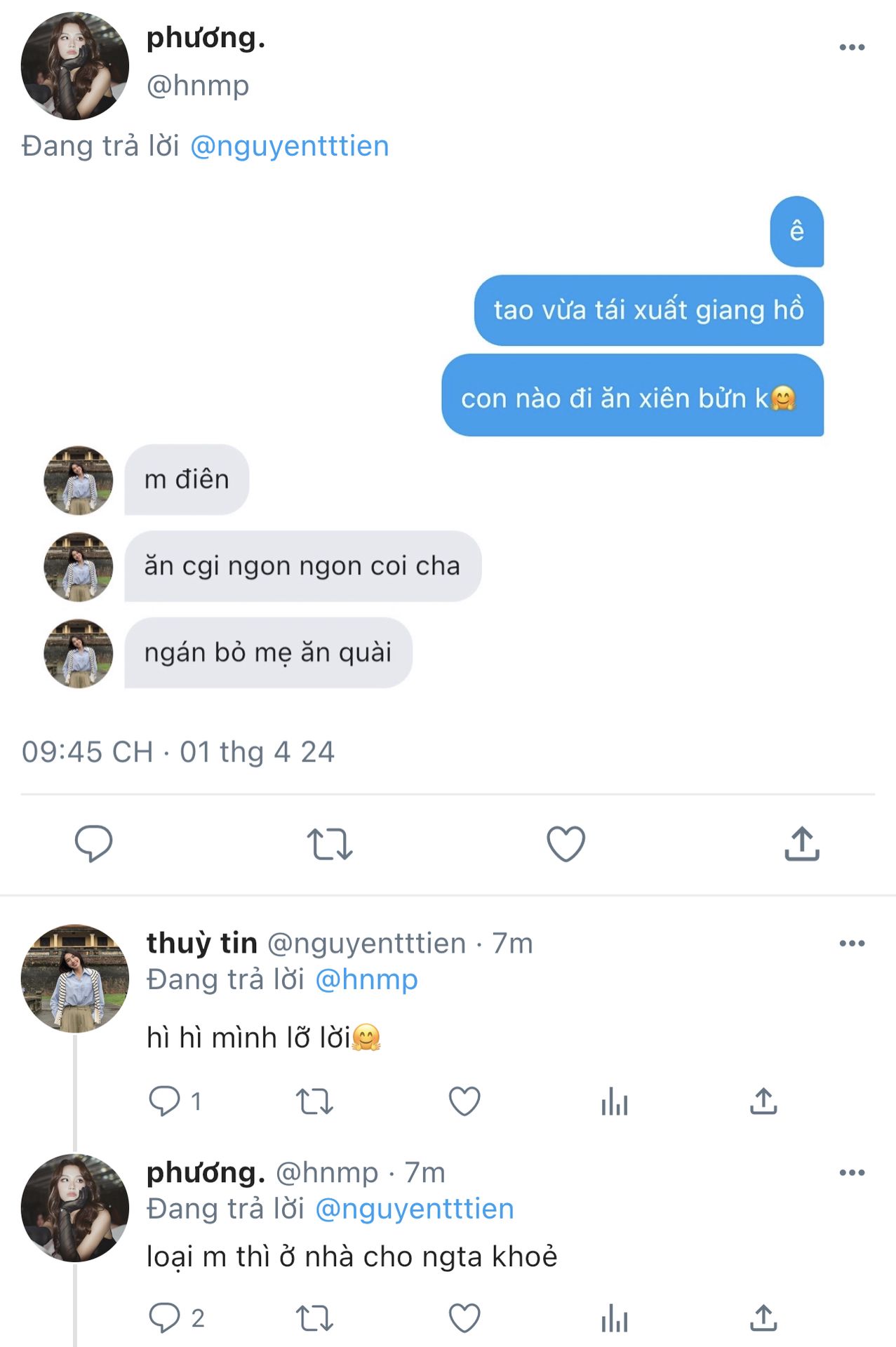Open more options for main tweet
This screenshot has height=1347, width=896.
tap(852, 48)
